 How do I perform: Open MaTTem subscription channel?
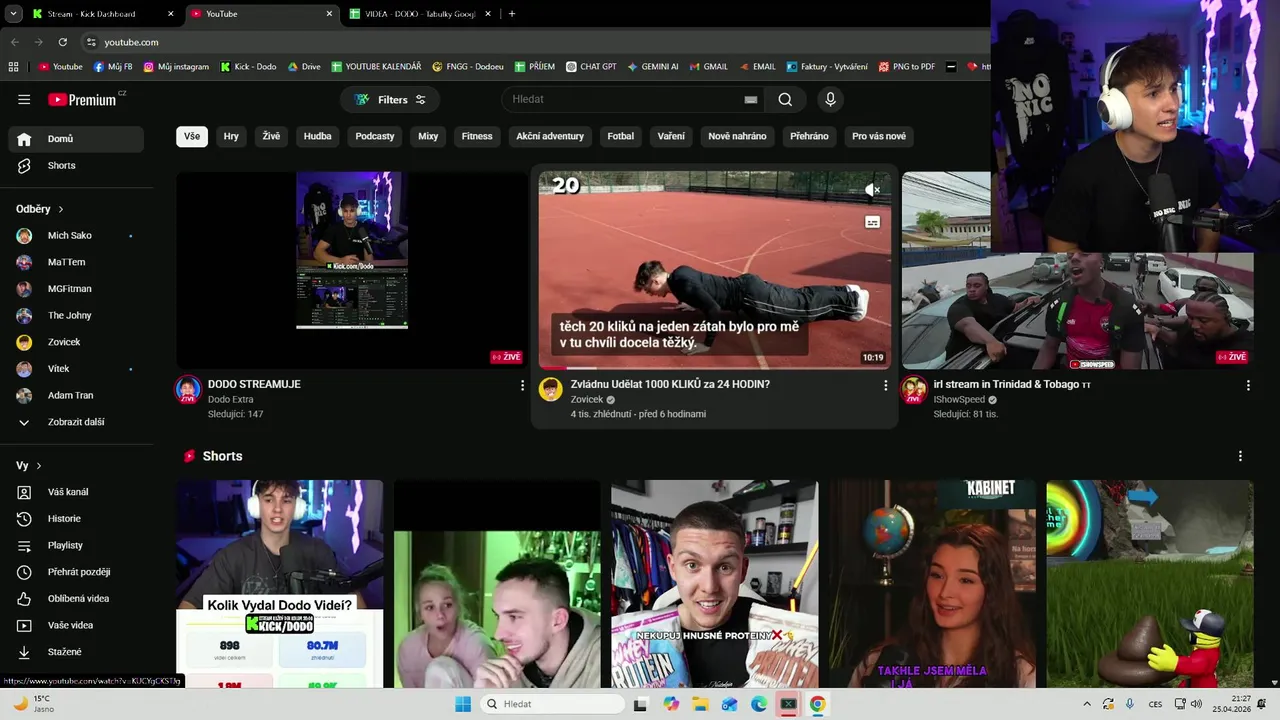76,262
